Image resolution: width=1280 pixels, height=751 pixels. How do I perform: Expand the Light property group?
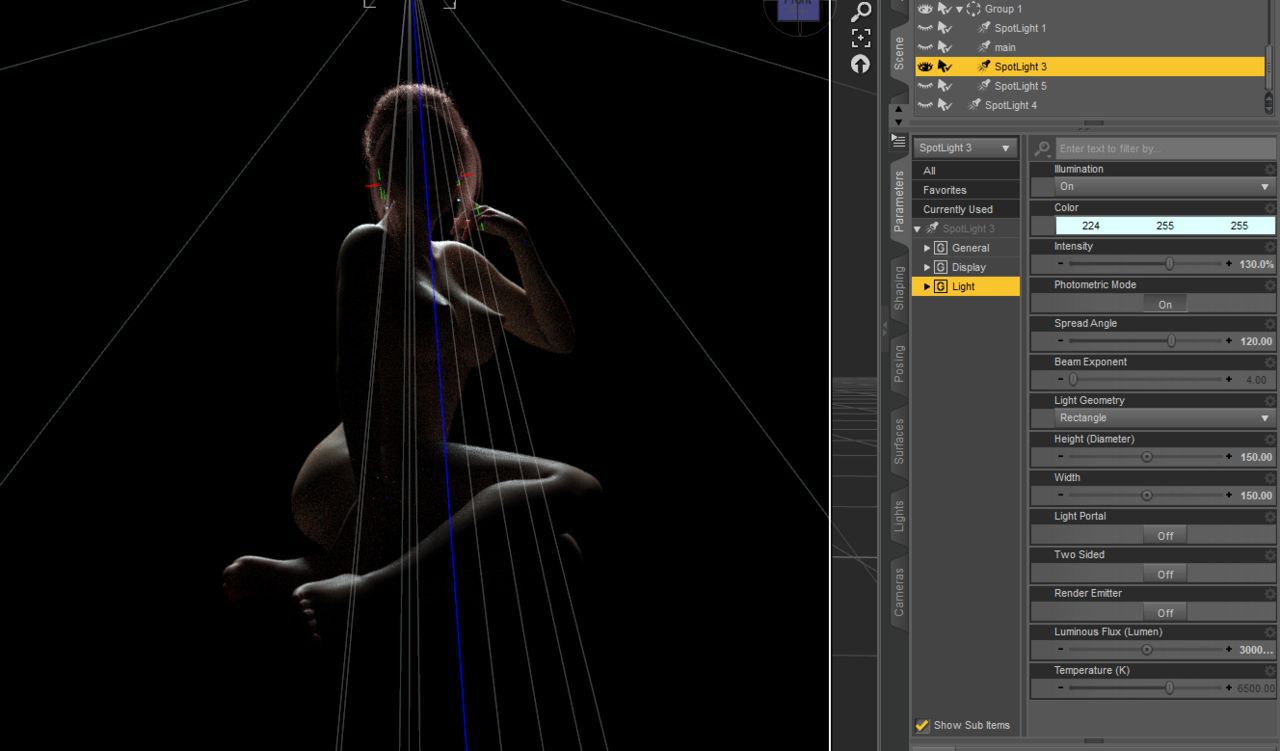[x=927, y=286]
